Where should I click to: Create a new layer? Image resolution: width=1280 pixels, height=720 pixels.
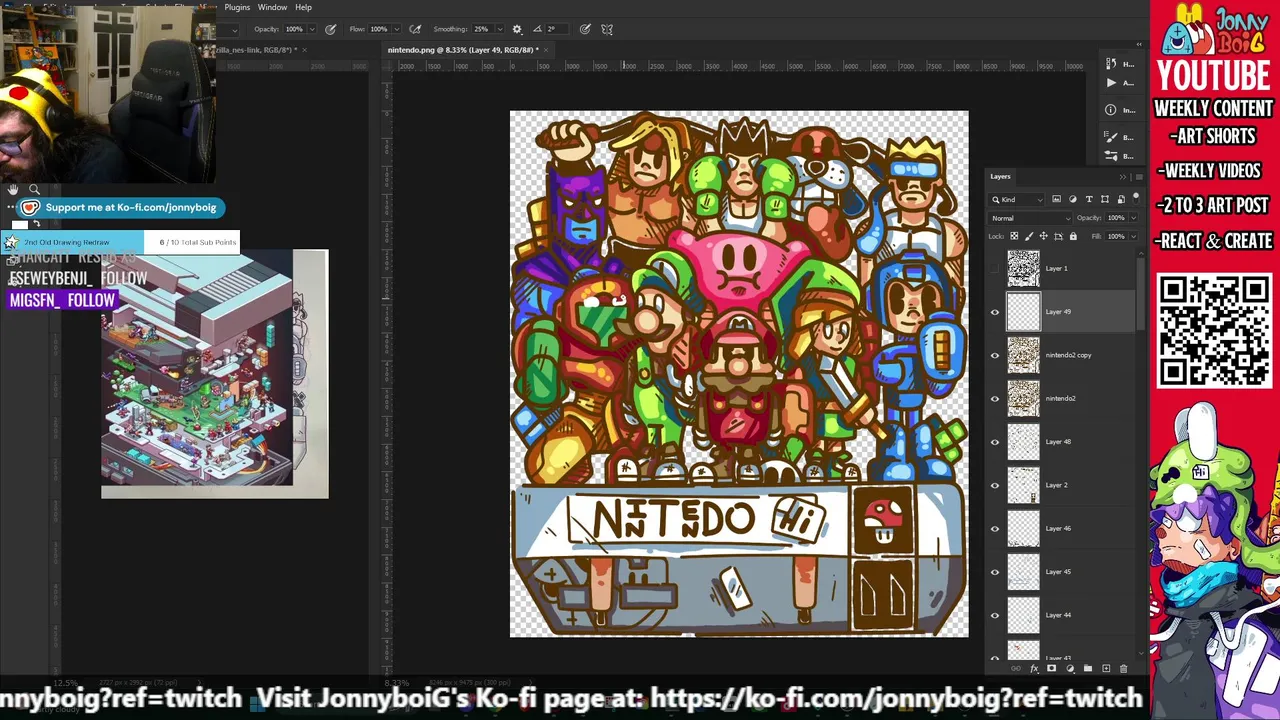[x=1106, y=669]
